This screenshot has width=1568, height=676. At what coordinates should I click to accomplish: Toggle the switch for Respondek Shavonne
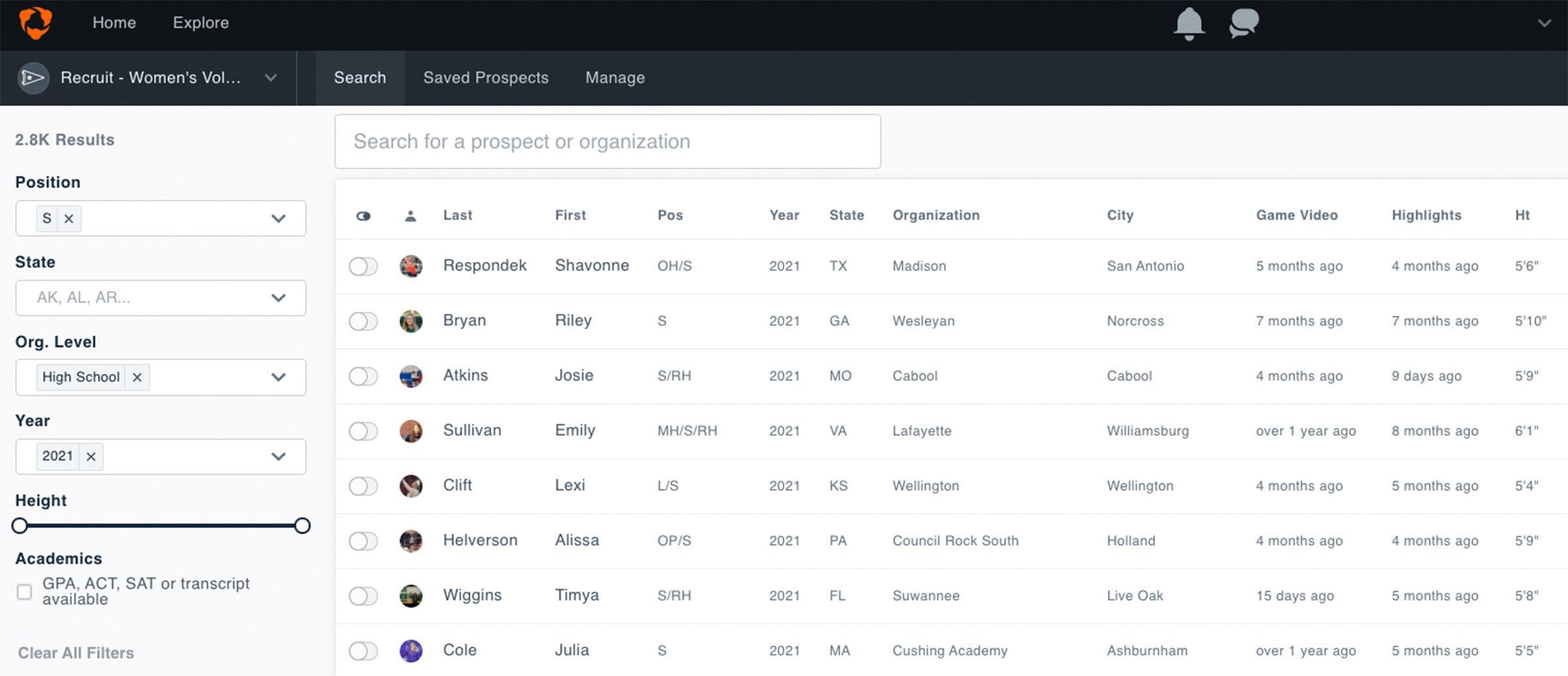point(363,266)
